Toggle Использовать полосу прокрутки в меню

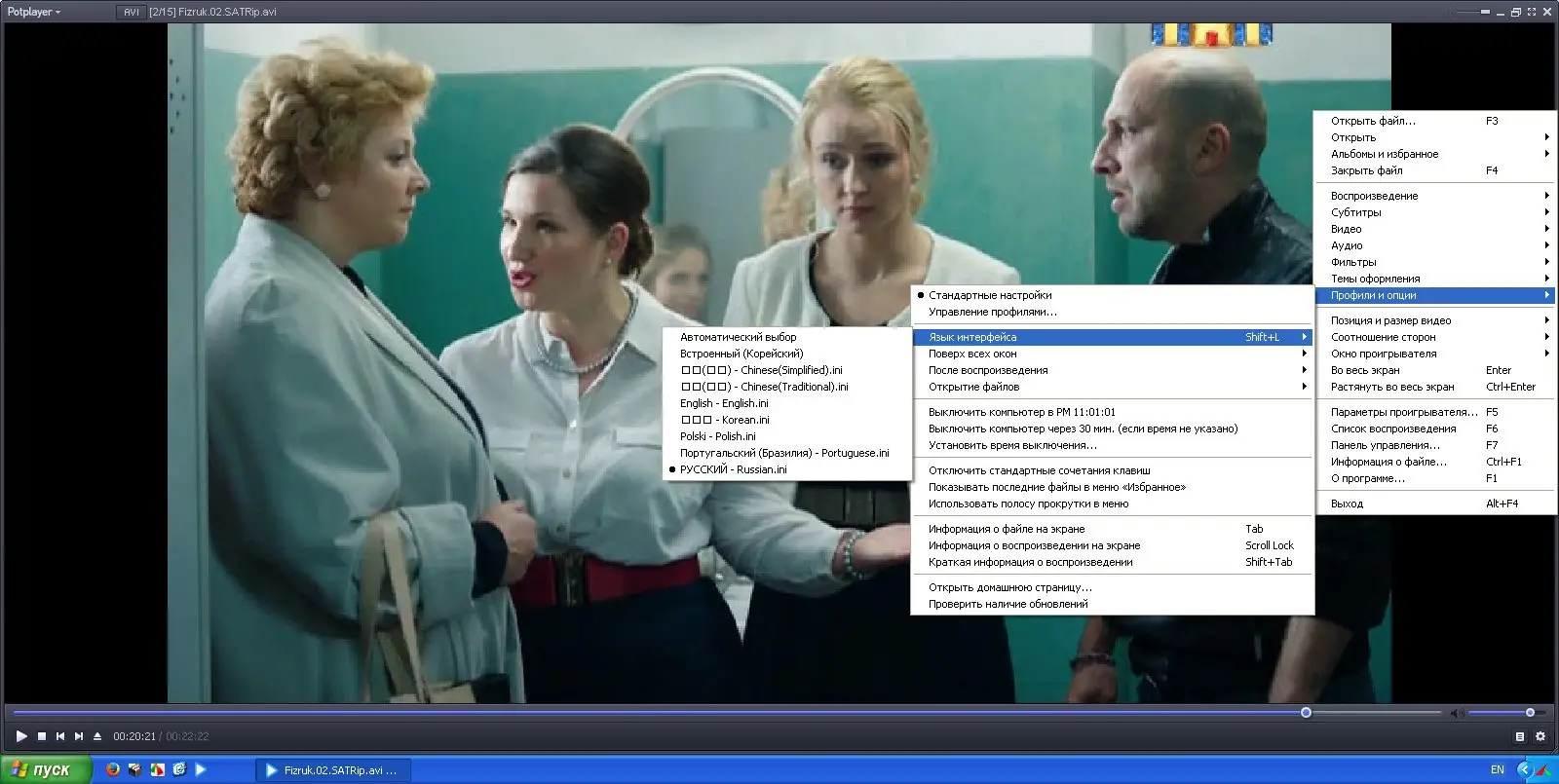point(1112,504)
